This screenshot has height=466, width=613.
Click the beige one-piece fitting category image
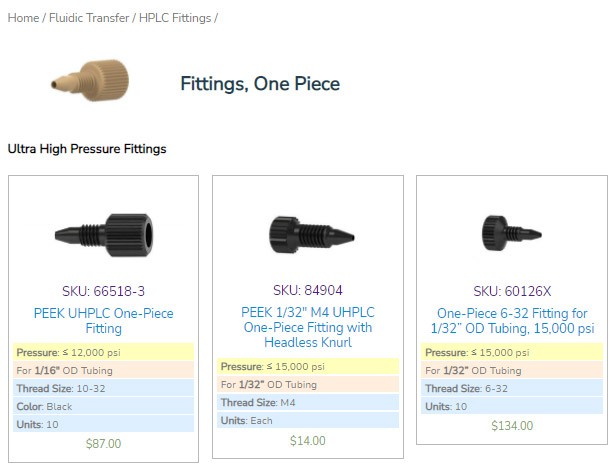tap(90, 80)
